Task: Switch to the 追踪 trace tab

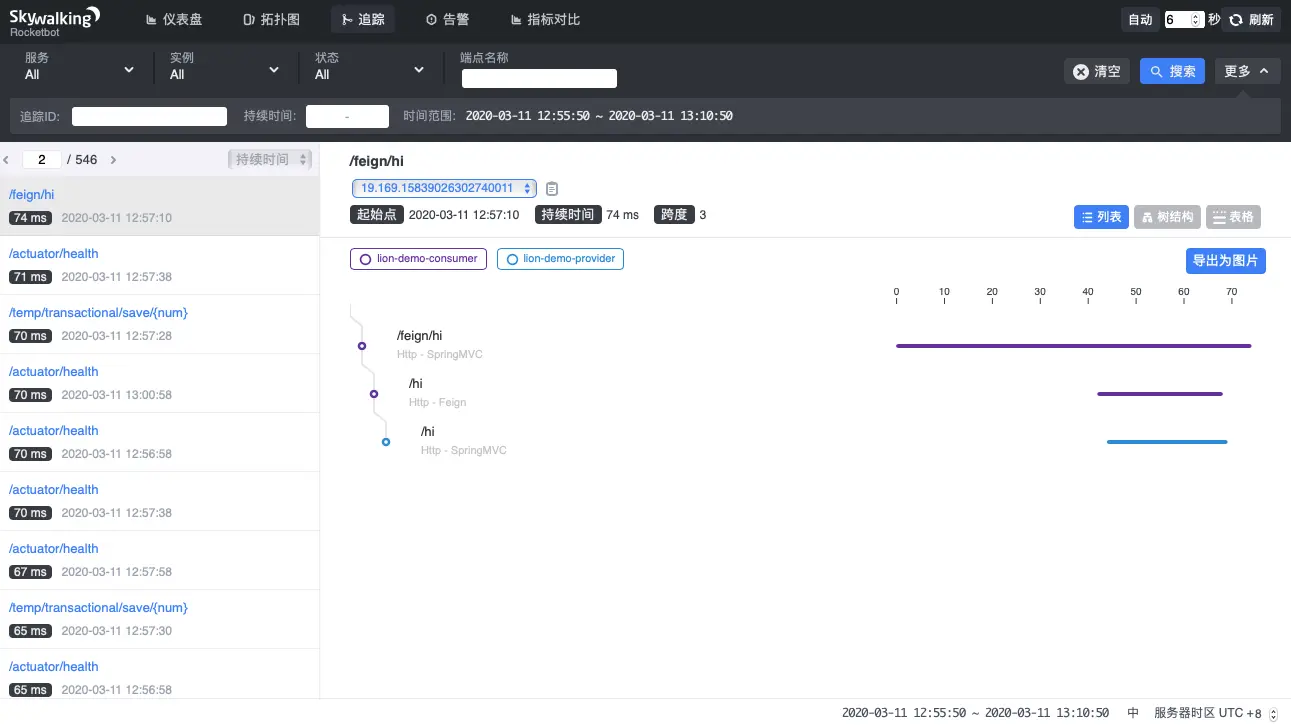Action: pyautogui.click(x=362, y=20)
